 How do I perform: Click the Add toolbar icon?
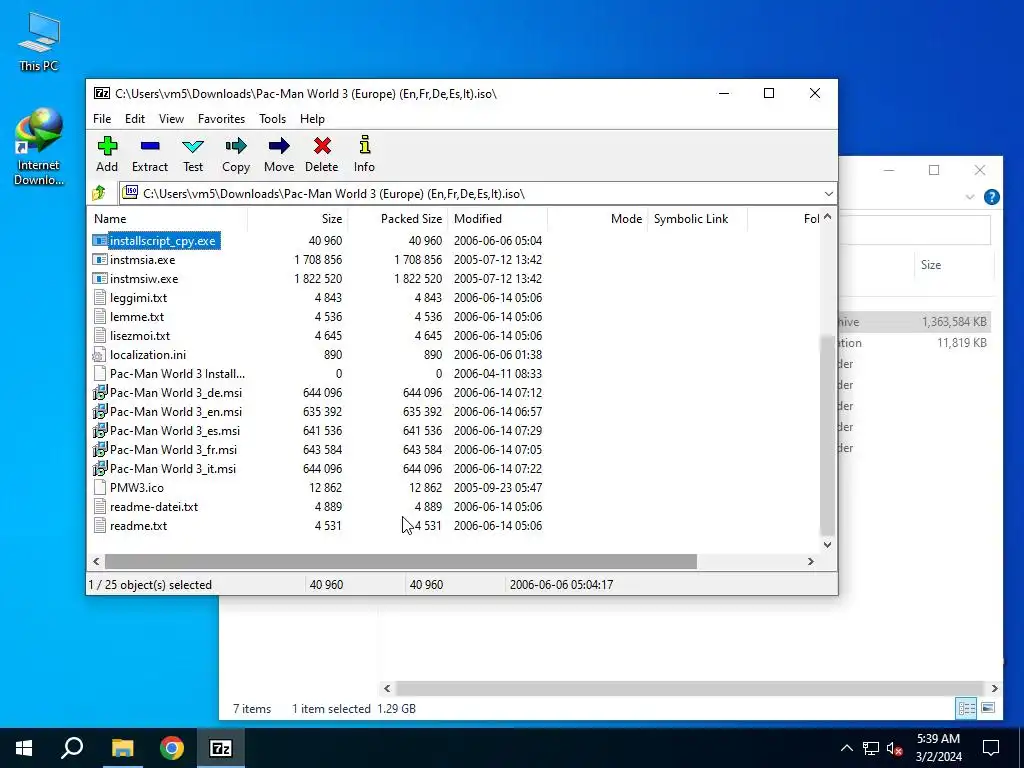point(107,146)
